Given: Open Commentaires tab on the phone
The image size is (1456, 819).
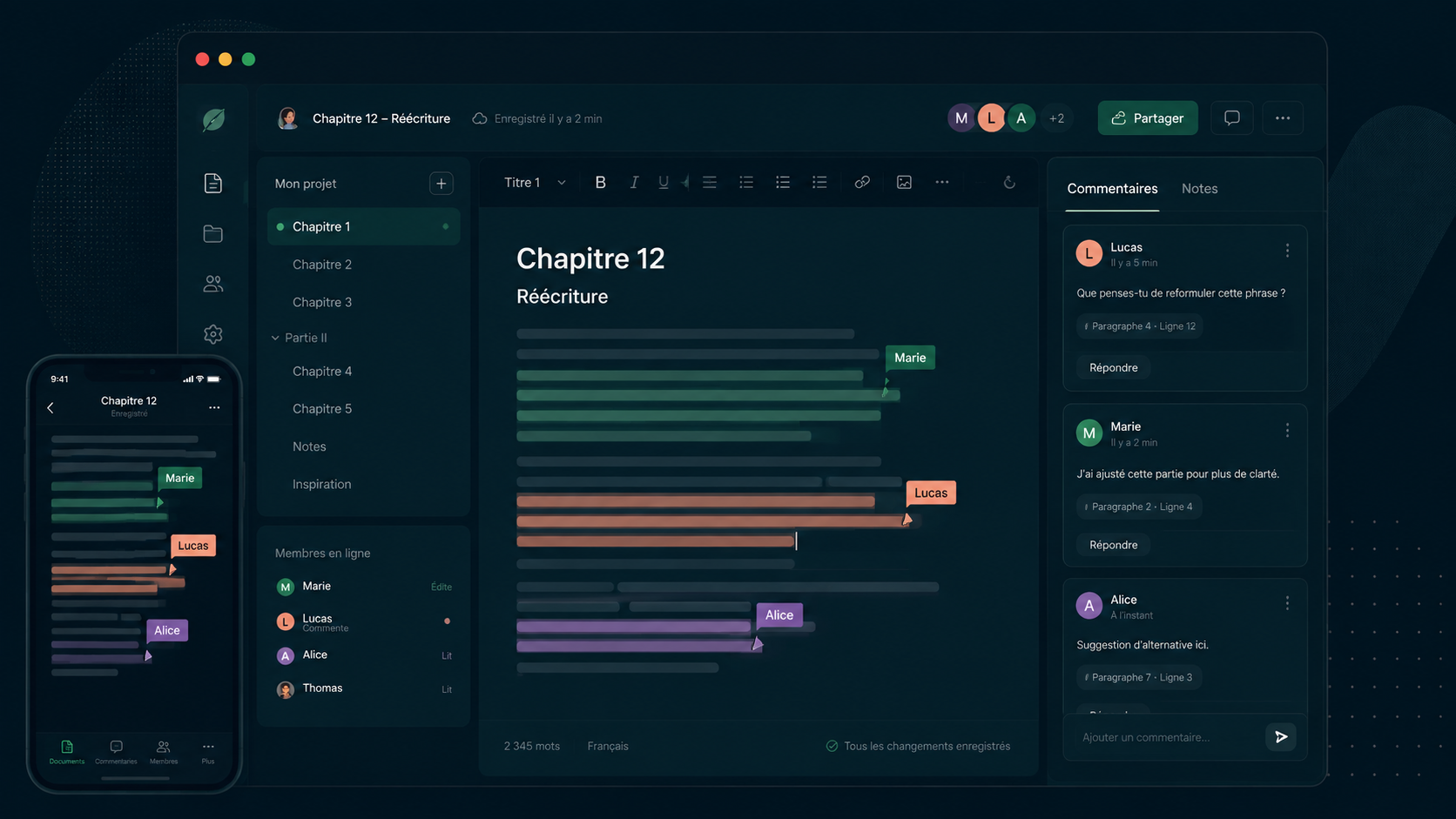Looking at the screenshot, I should (x=116, y=752).
